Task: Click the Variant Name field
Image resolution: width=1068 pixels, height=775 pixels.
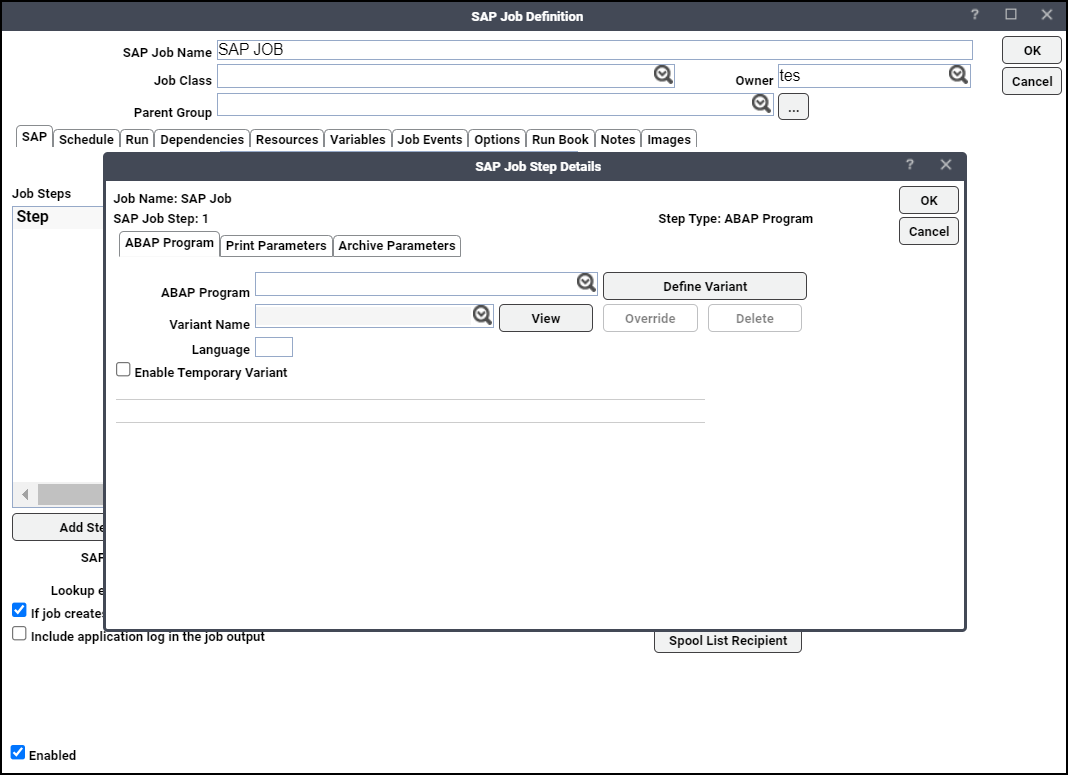Action: [374, 316]
